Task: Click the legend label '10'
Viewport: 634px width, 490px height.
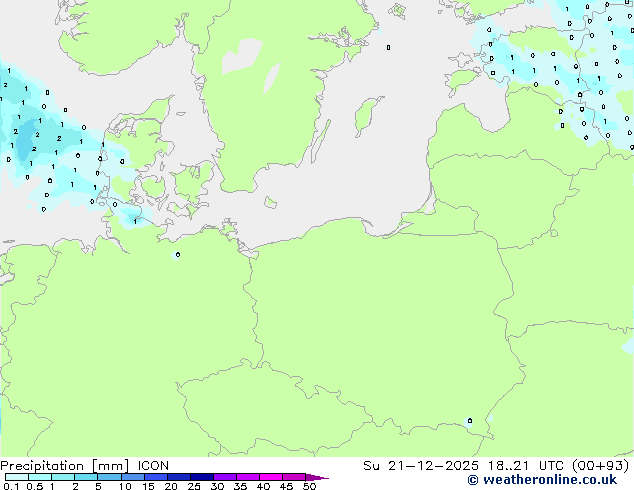Action: point(125,486)
